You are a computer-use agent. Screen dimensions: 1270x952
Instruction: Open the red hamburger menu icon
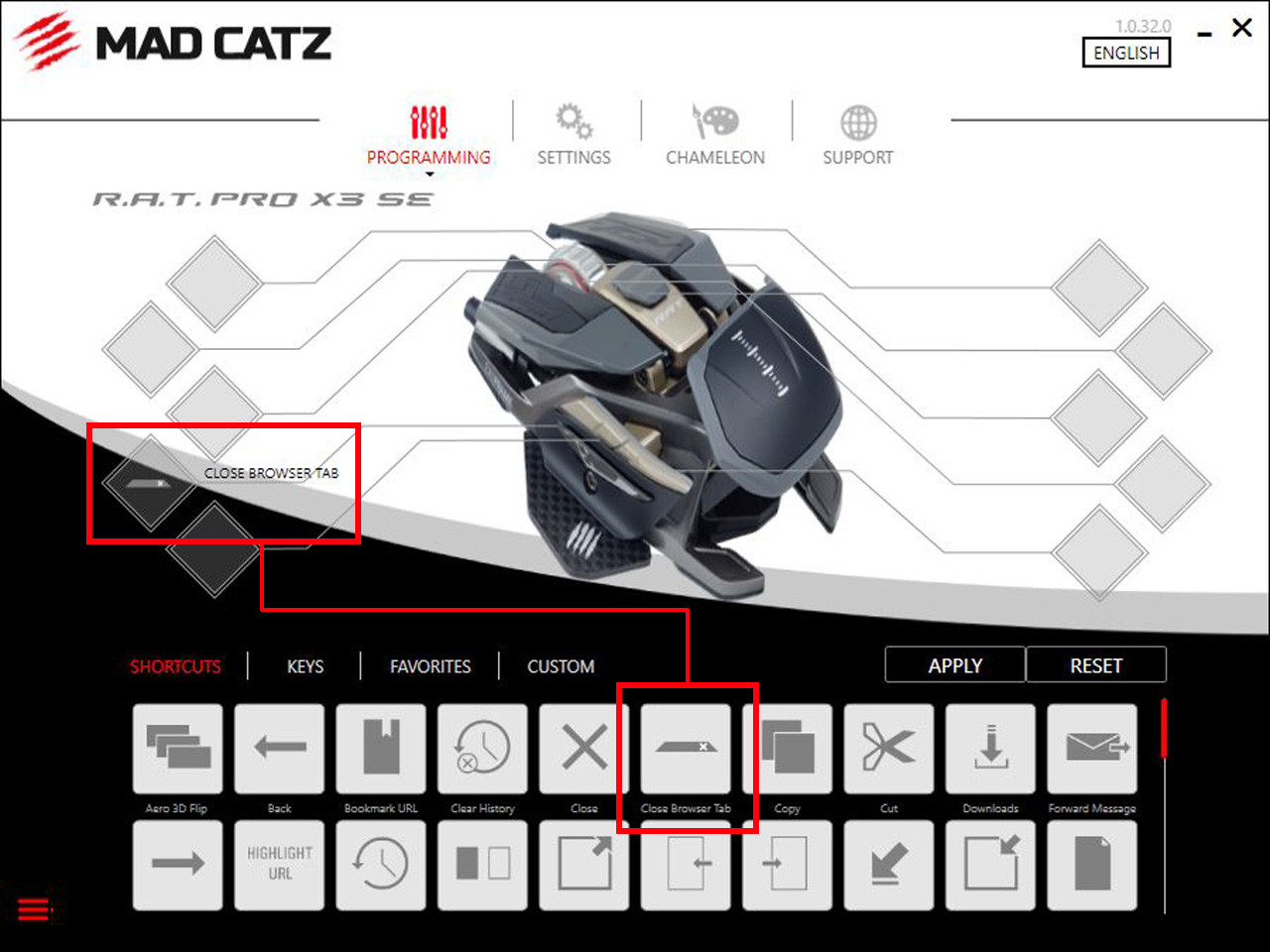tap(34, 908)
